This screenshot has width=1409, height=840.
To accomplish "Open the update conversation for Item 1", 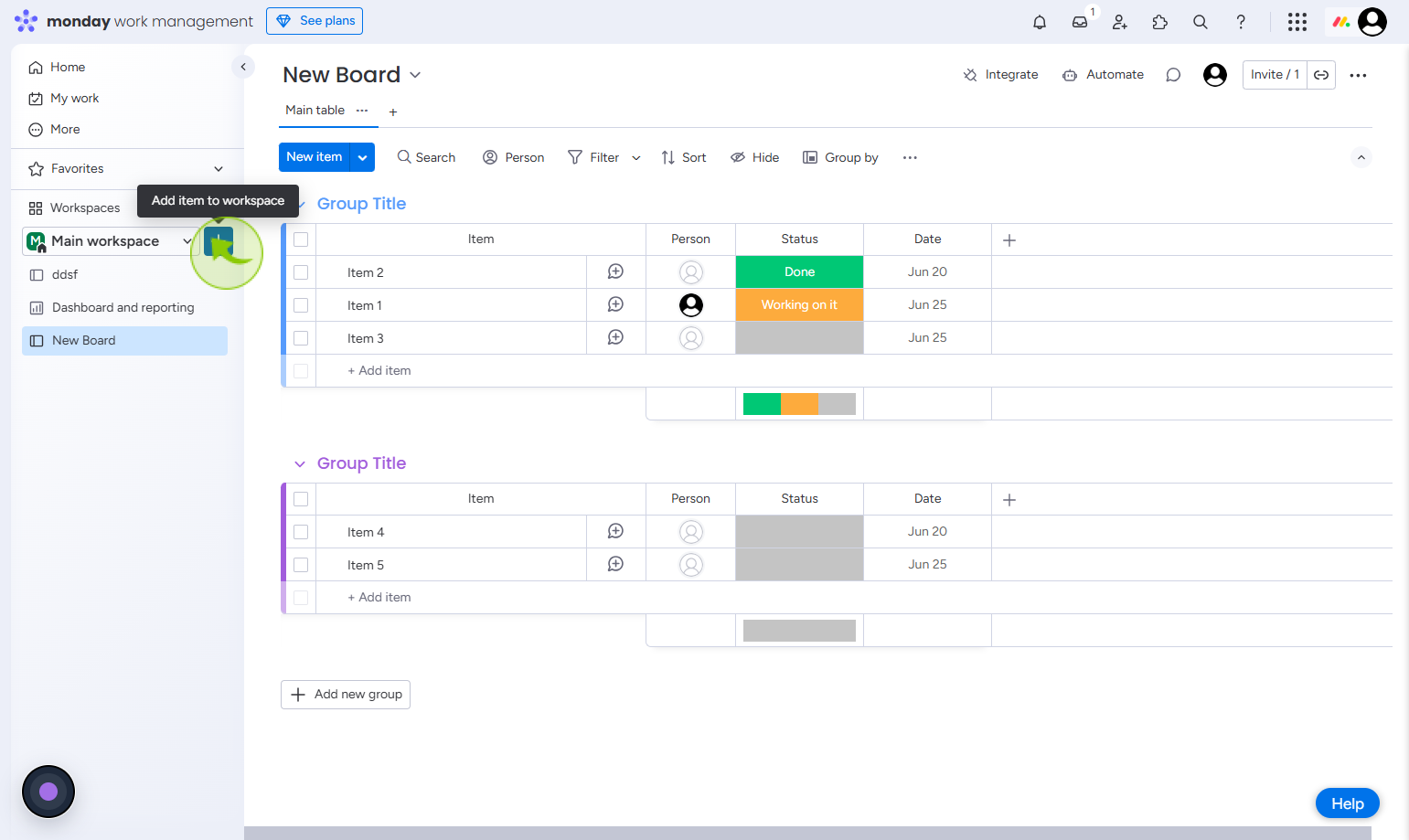I will pos(616,304).
